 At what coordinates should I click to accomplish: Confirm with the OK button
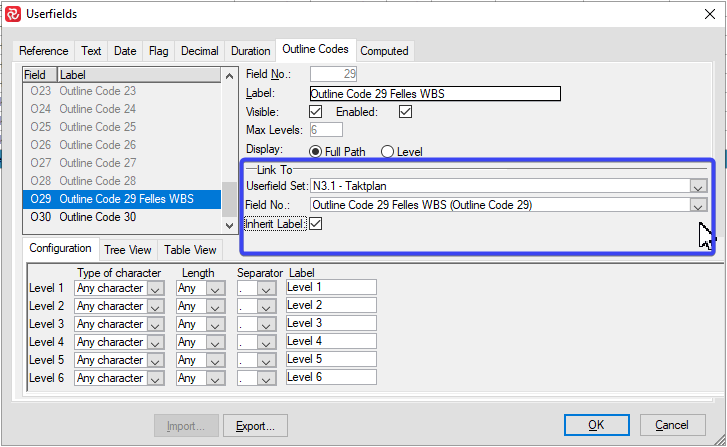595,425
